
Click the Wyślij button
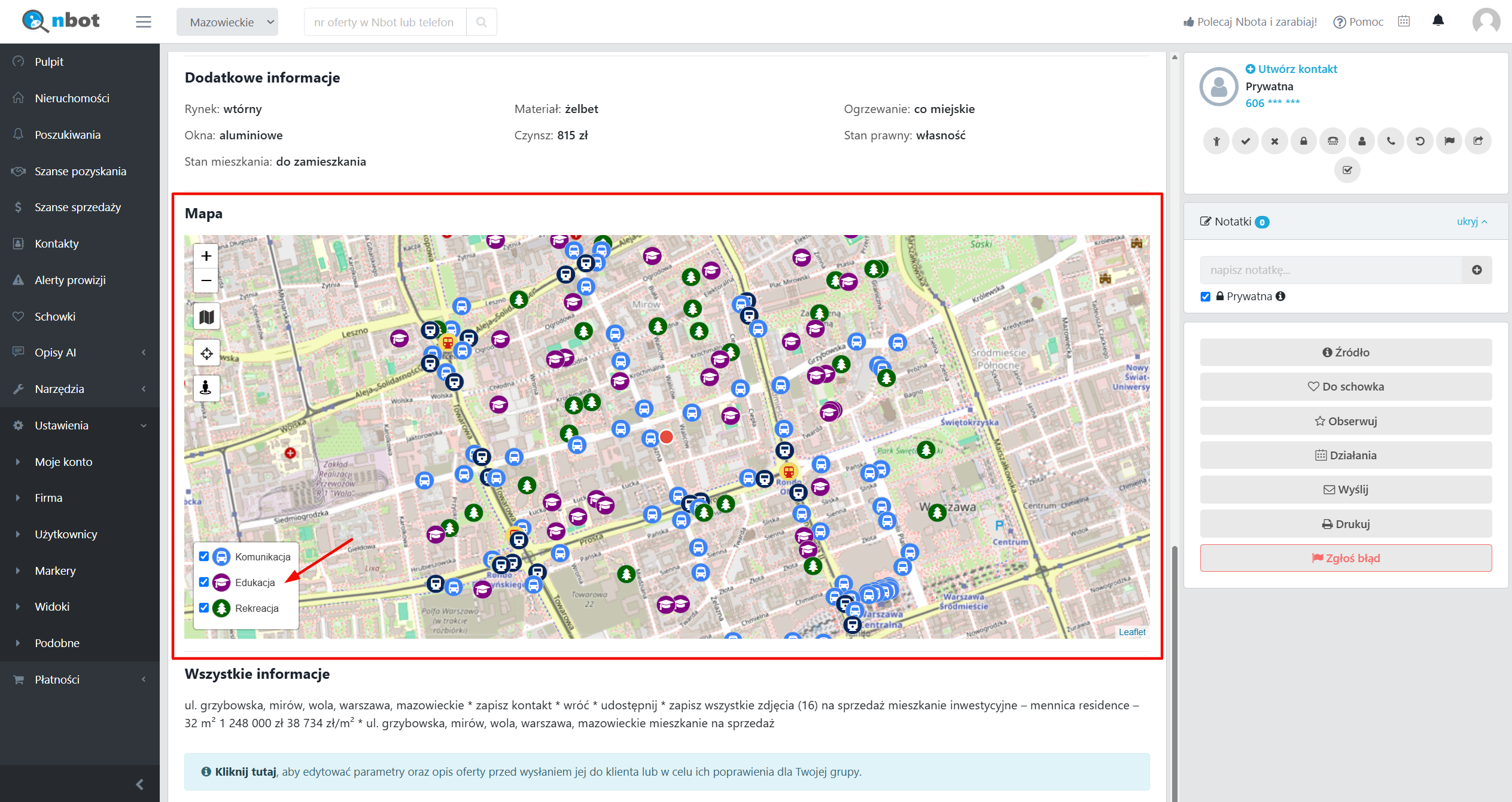(x=1346, y=489)
